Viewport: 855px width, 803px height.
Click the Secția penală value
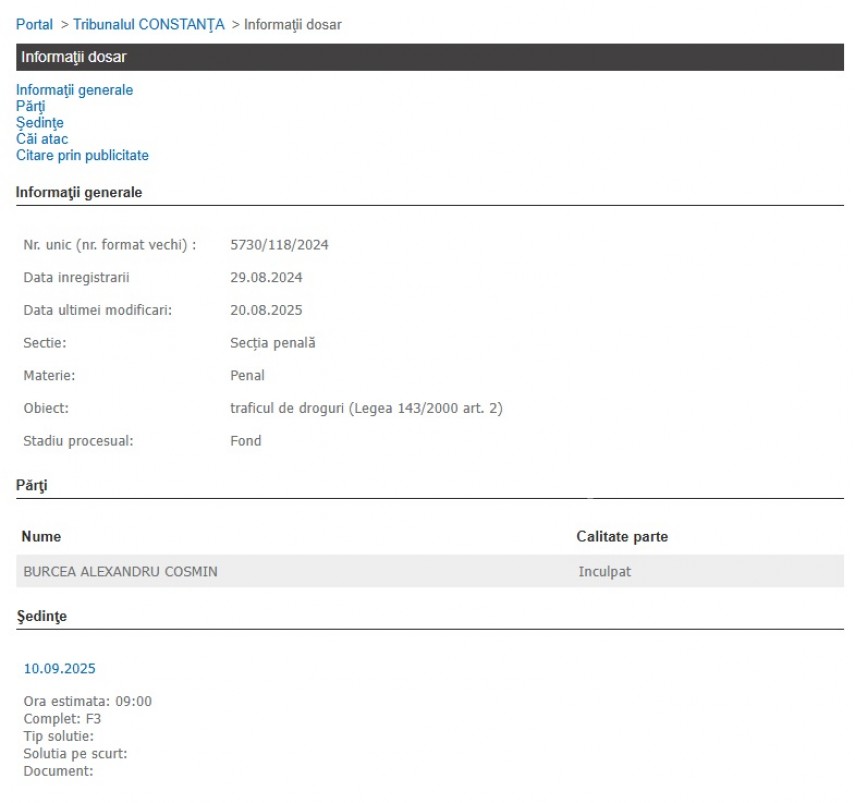pyautogui.click(x=273, y=343)
